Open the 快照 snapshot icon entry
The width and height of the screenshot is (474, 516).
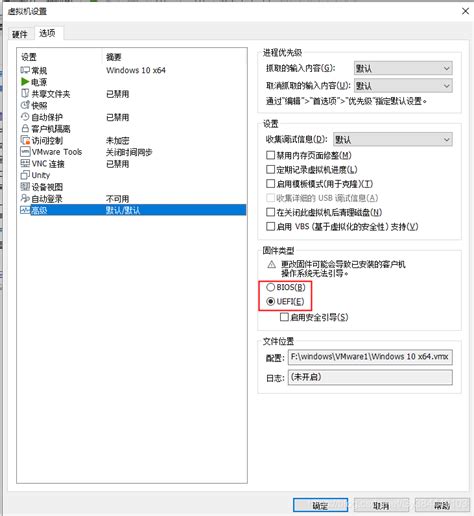coord(25,105)
